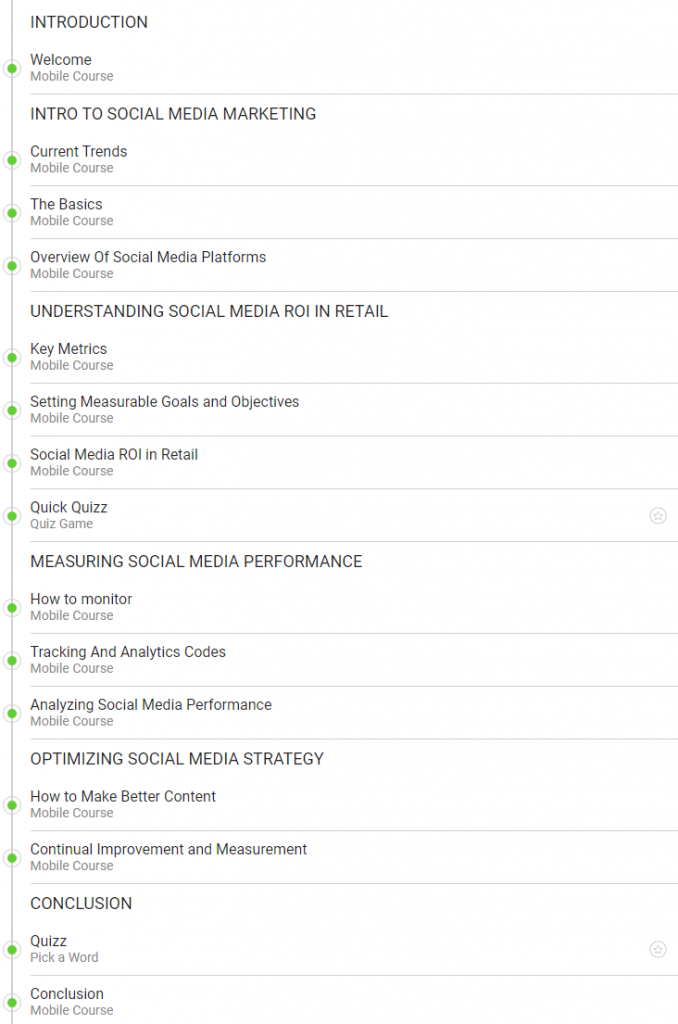Open Analyzing Social Media Performance lesson
678x1024 pixels.
click(x=151, y=705)
